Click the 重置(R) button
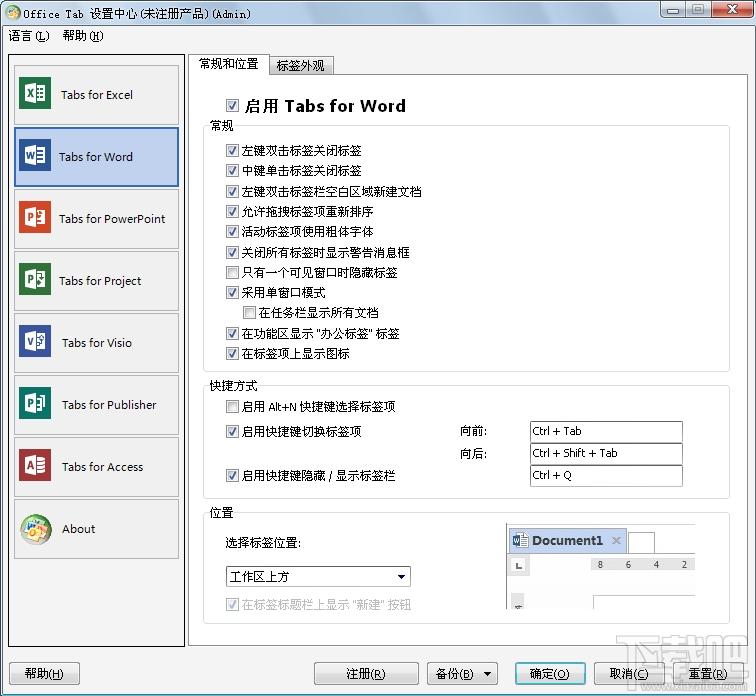Screen dimensions: 756x696 pyautogui.click(x=708, y=673)
